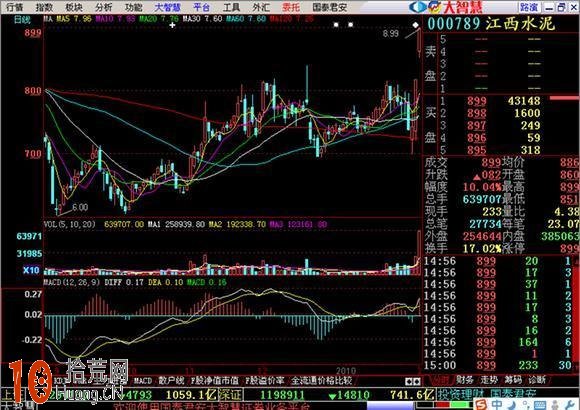Open the 国泰君安 menu

point(330,7)
